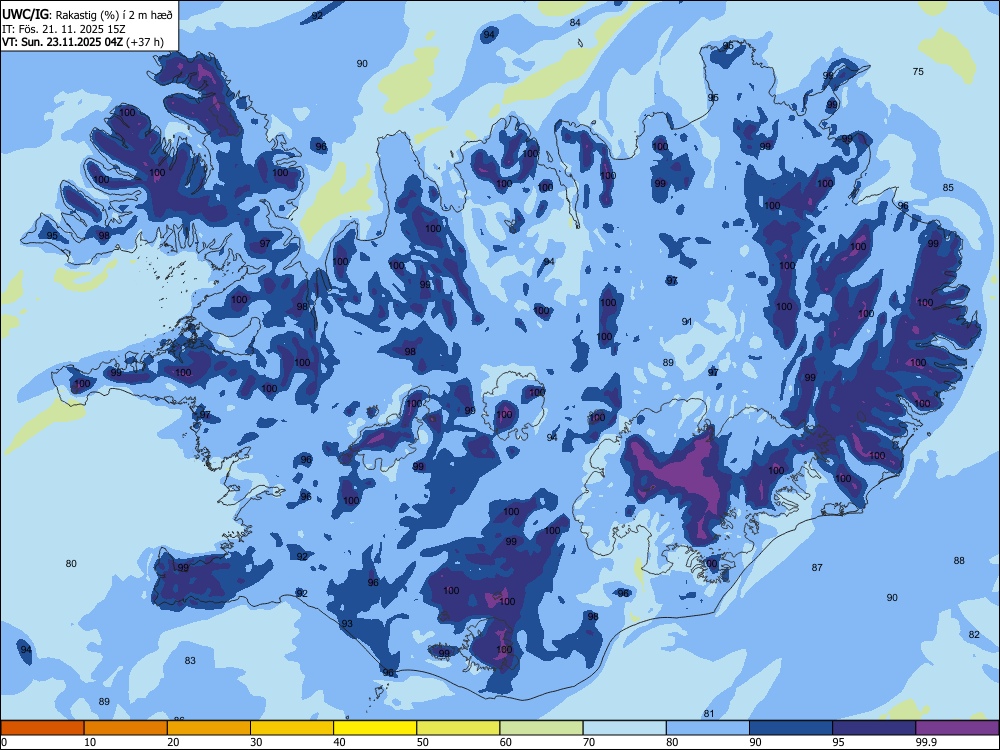This screenshot has width=1000, height=750.
Task: Click the legend tick label '70'
Action: [x=589, y=742]
